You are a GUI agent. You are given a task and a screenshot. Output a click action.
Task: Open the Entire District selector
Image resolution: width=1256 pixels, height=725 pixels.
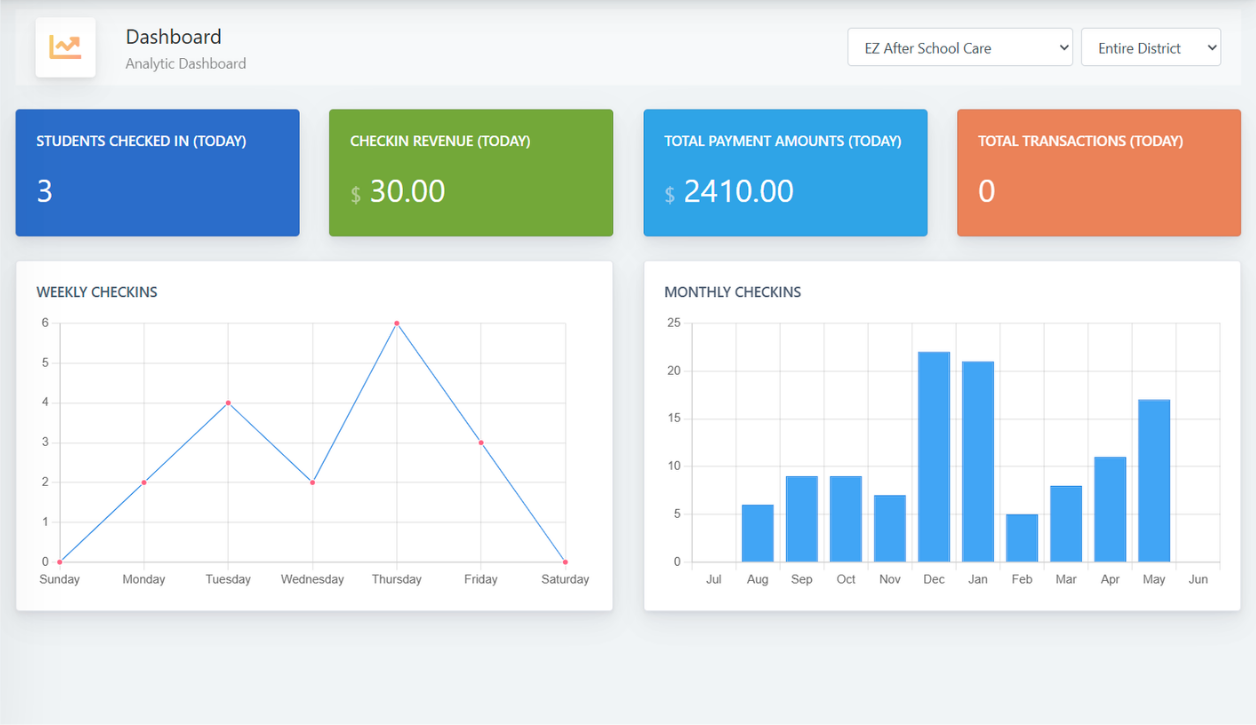pos(1150,46)
